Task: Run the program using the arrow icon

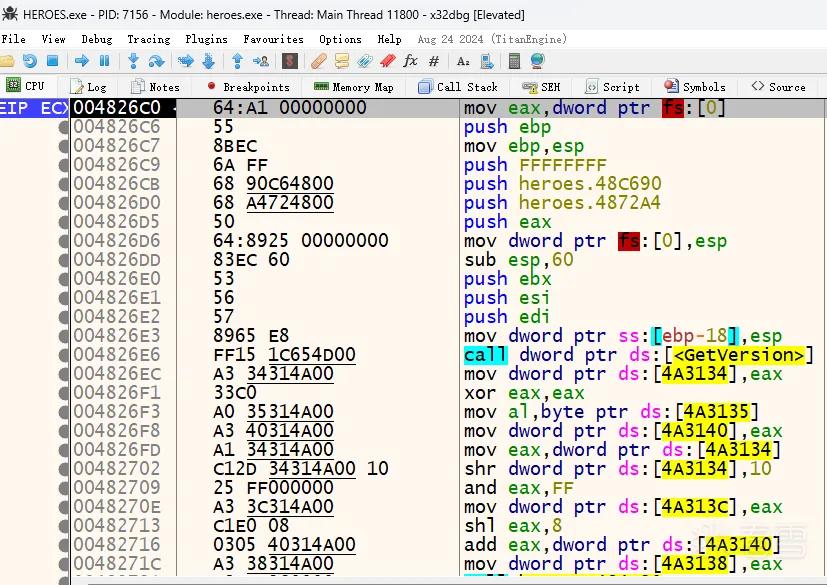Action: [x=82, y=61]
